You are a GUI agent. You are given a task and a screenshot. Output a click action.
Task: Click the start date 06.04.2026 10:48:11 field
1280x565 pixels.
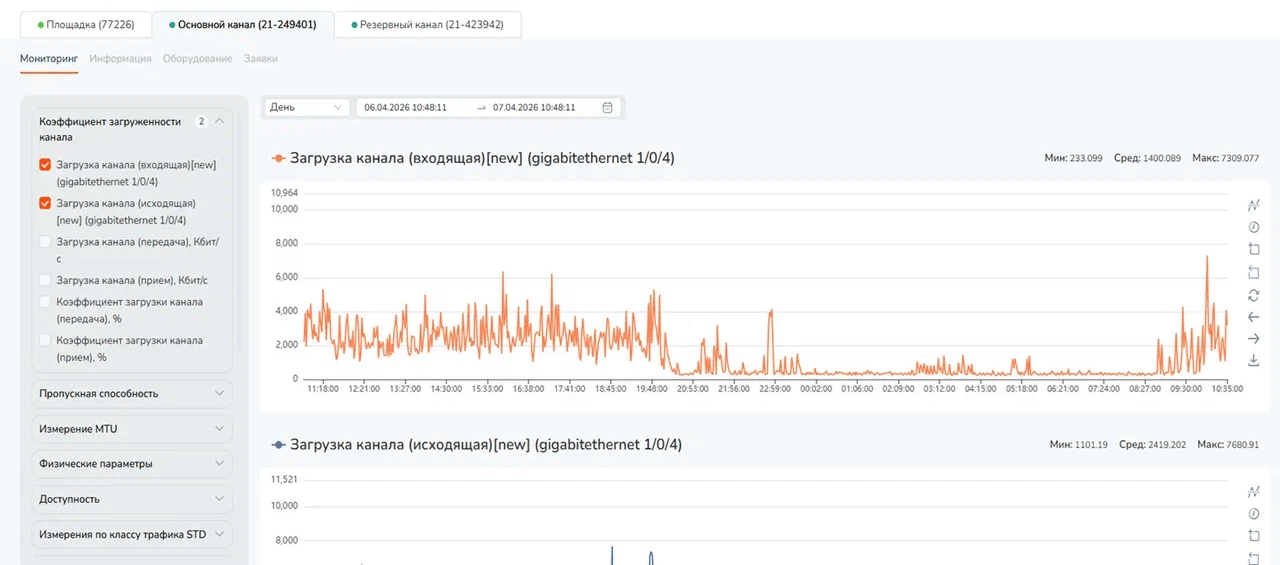pos(406,107)
